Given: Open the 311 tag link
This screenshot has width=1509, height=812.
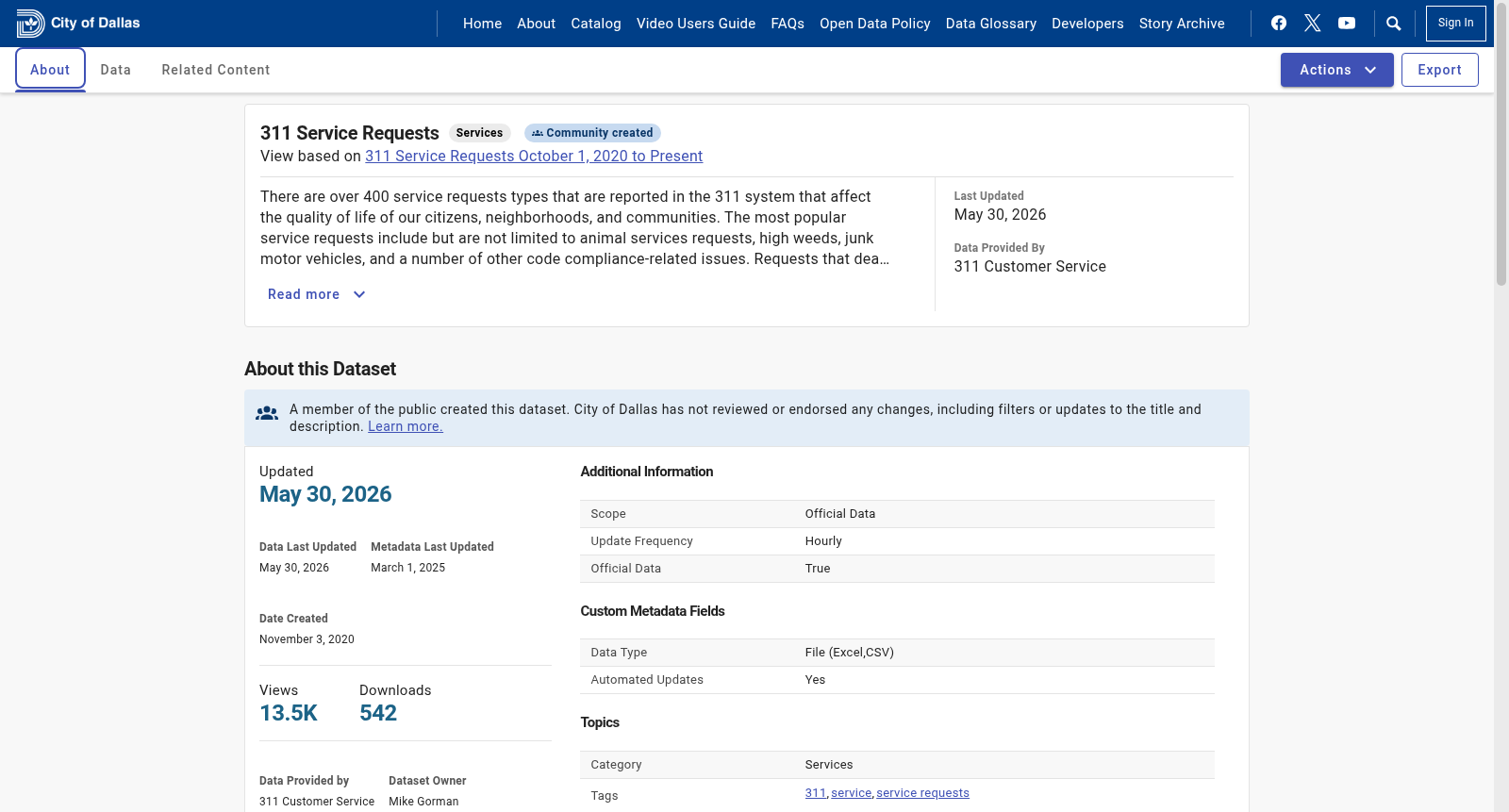Looking at the screenshot, I should pos(816,793).
